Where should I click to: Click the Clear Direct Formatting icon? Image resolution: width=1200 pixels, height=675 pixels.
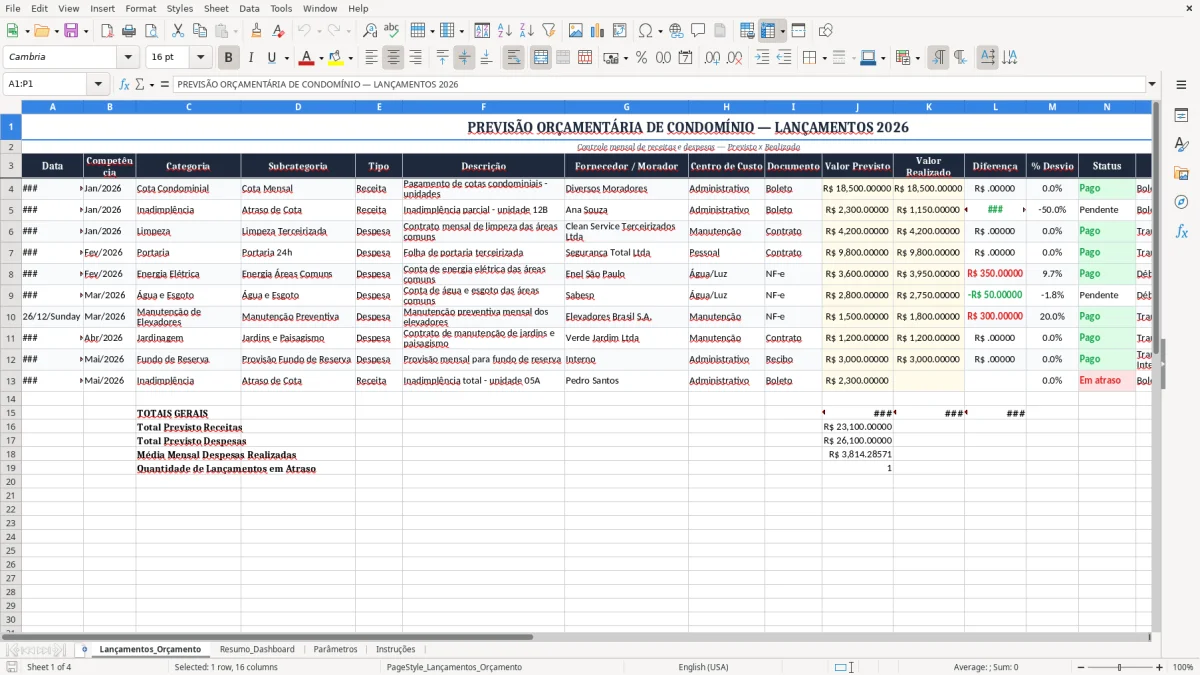[x=278, y=31]
